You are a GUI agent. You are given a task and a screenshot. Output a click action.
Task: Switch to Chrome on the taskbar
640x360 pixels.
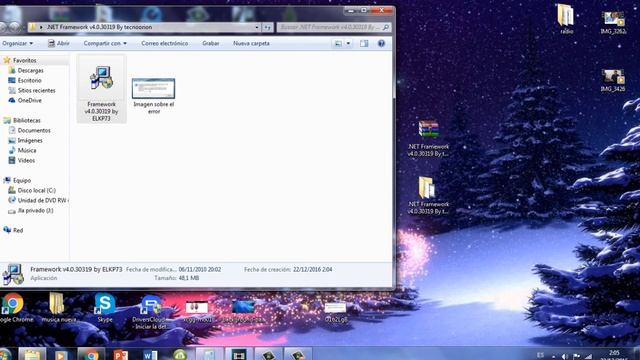point(91,354)
